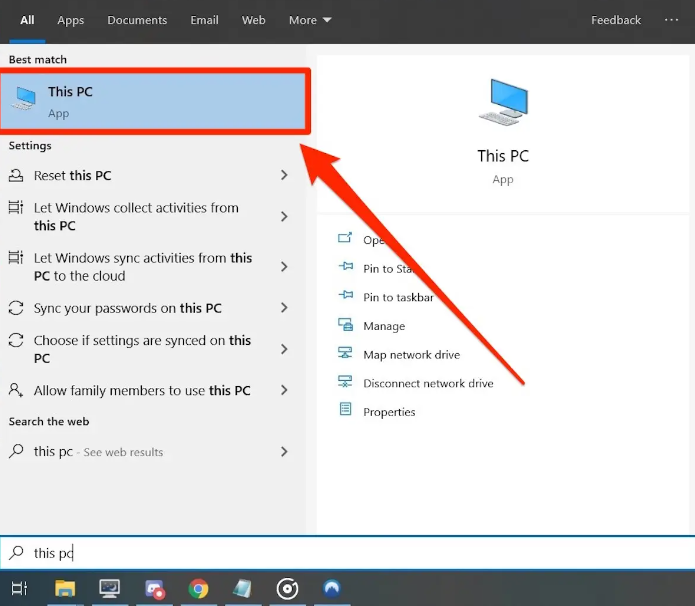
Task: Switch to the Documents tab
Action: point(137,20)
